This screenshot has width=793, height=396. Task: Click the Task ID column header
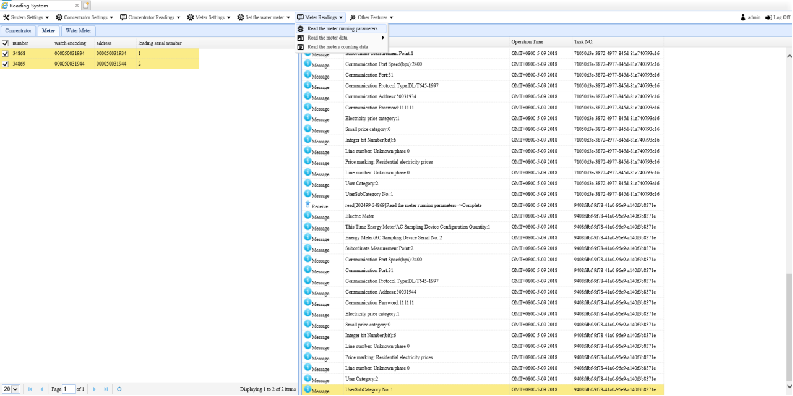click(x=583, y=42)
